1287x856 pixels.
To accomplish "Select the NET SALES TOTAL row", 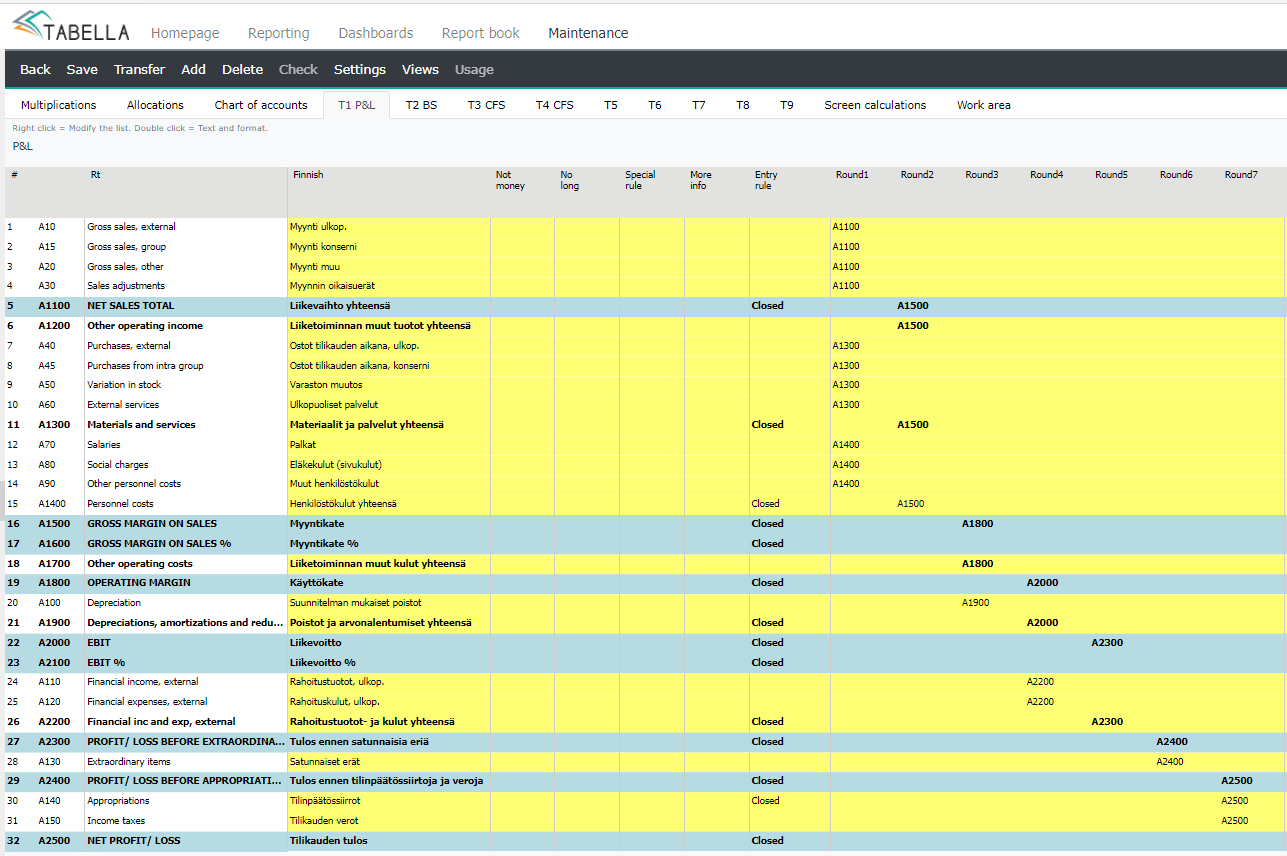I will point(644,306).
